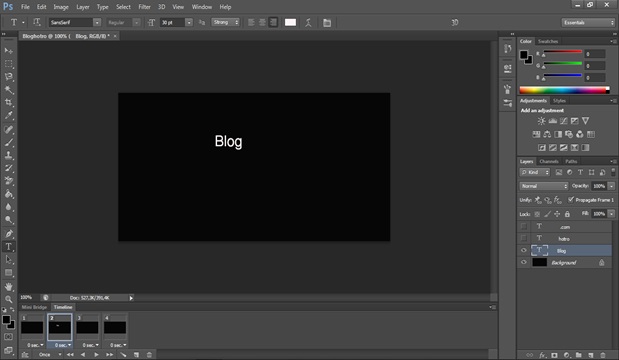Open the Filter menu
619x360 pixels.
tap(144, 7)
